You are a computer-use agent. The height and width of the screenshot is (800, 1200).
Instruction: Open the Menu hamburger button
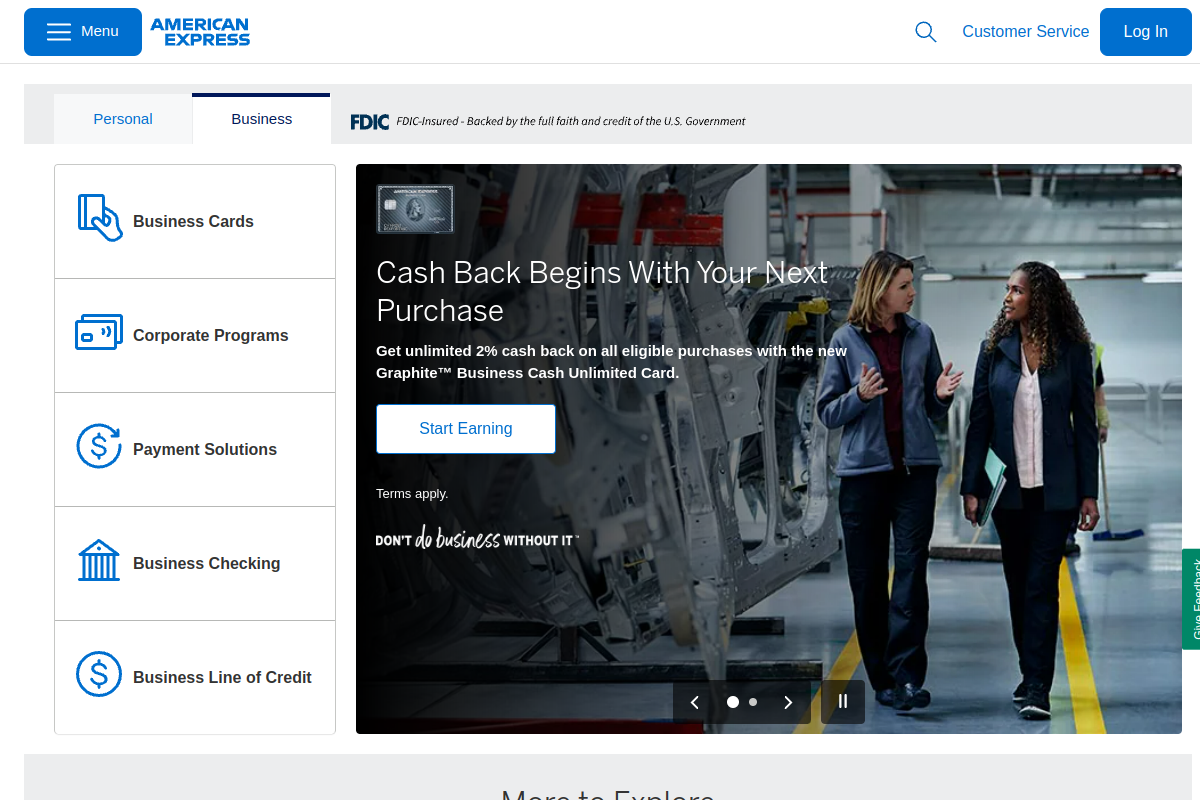pyautogui.click(x=83, y=32)
